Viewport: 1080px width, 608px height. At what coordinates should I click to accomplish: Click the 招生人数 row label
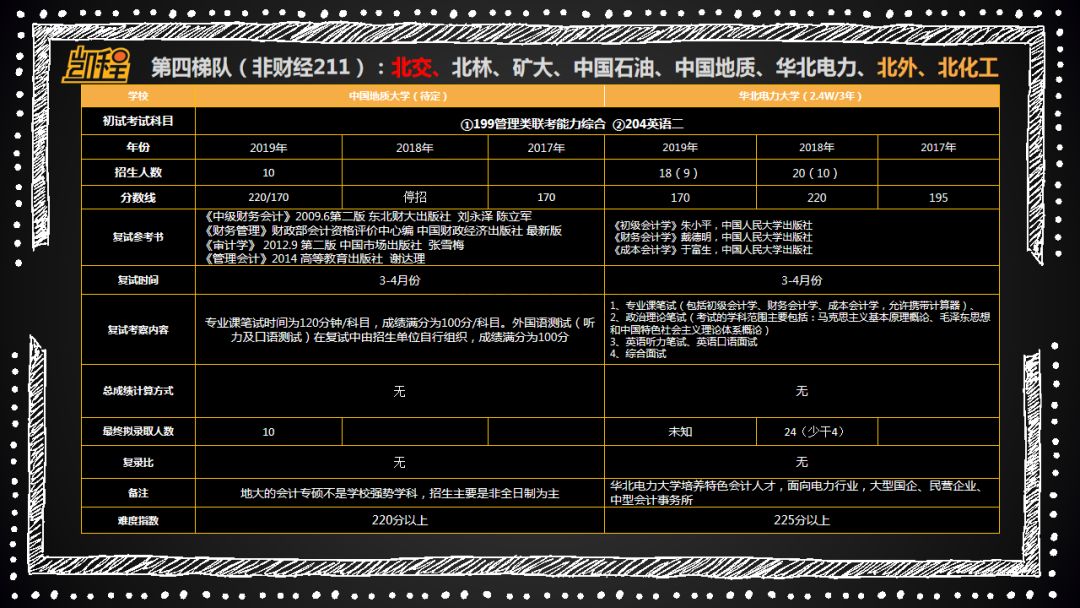point(138,173)
